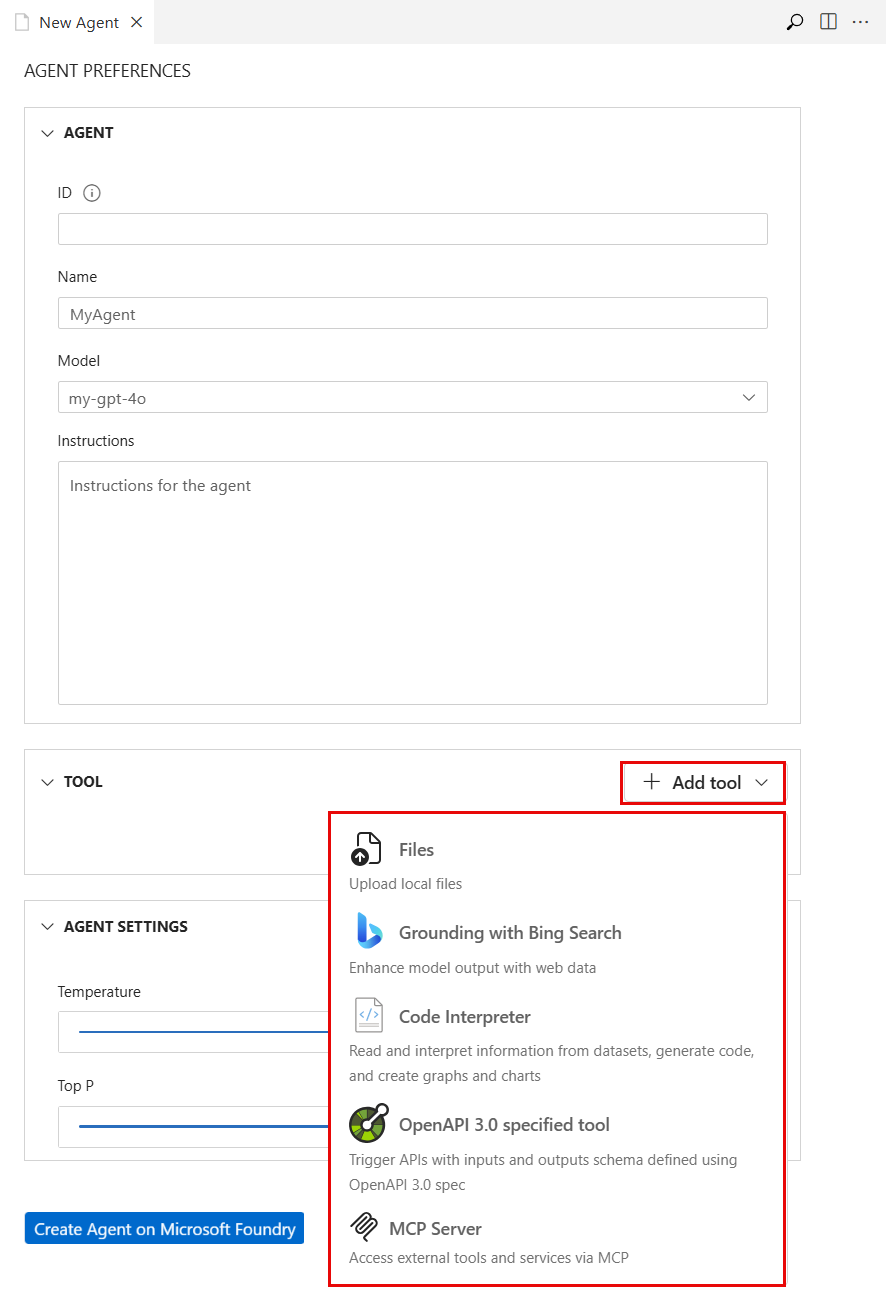Collapse the AGENT SETTINGS section
This screenshot has width=886, height=1309.
(x=47, y=927)
